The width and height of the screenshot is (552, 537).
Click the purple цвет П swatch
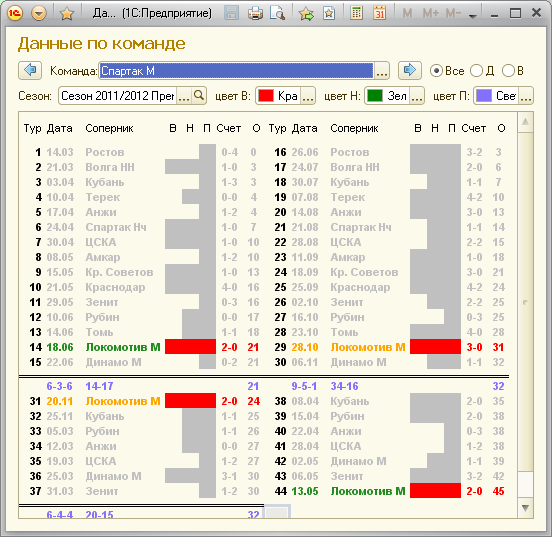484,96
